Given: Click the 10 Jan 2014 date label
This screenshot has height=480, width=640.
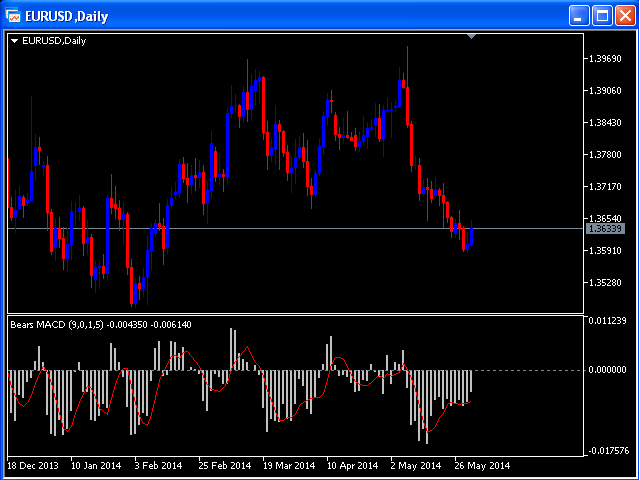Looking at the screenshot, I should coord(96,465).
